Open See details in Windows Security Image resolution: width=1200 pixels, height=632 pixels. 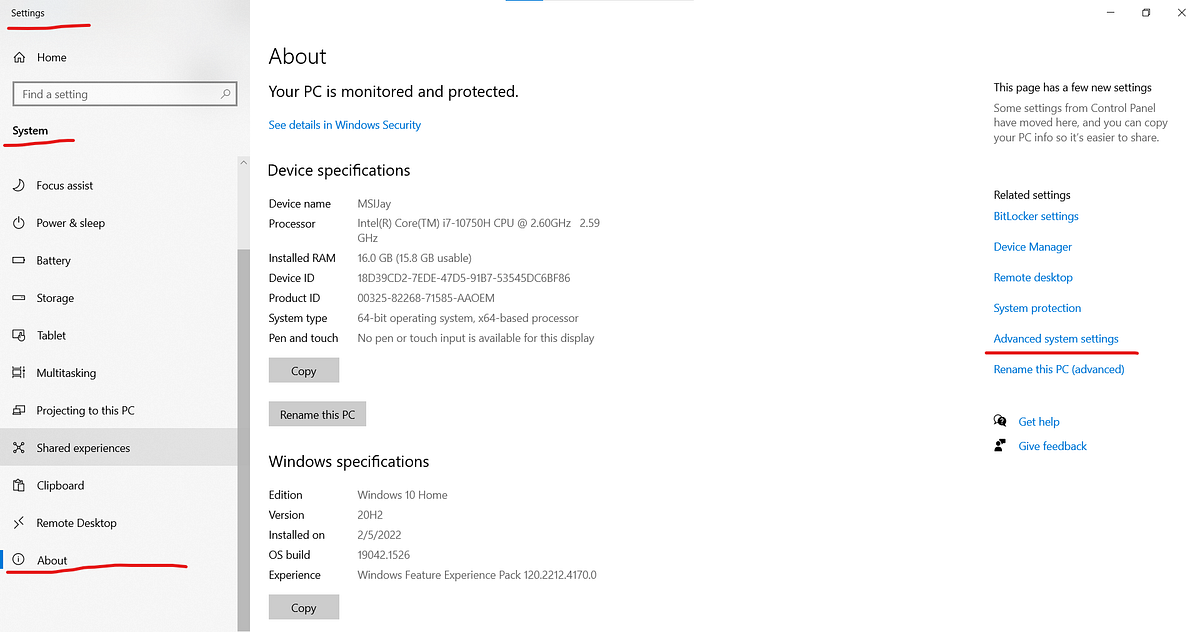coord(344,124)
